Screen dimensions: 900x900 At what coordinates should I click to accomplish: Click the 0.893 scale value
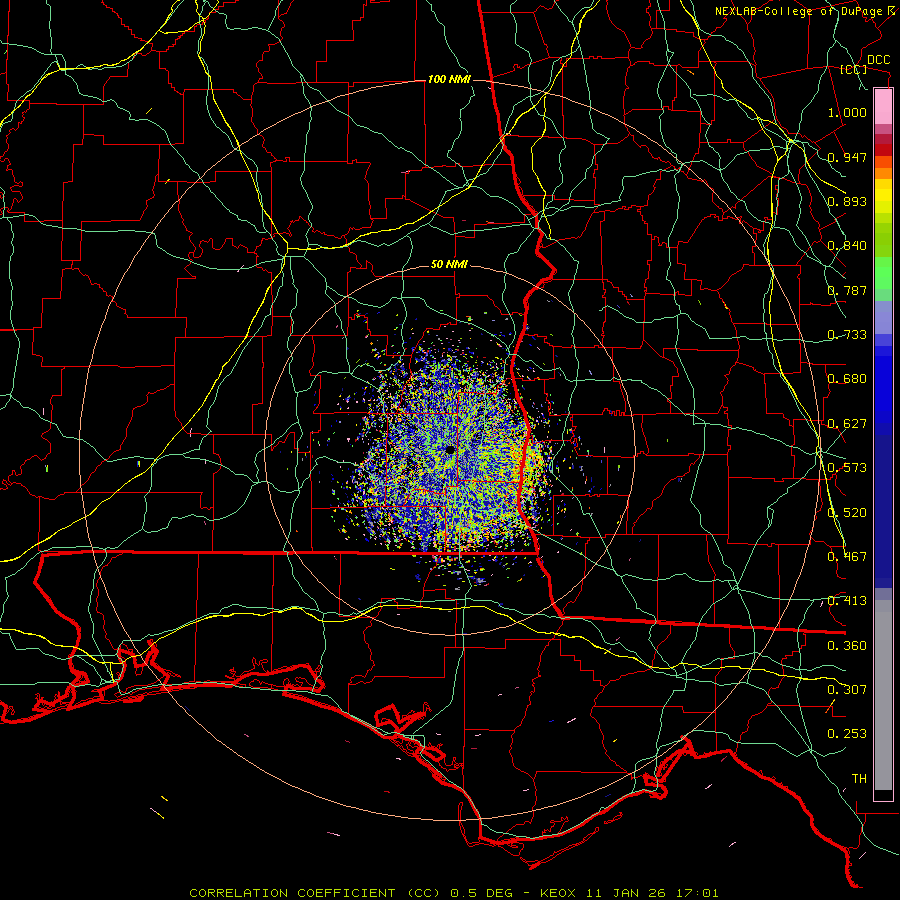[847, 201]
